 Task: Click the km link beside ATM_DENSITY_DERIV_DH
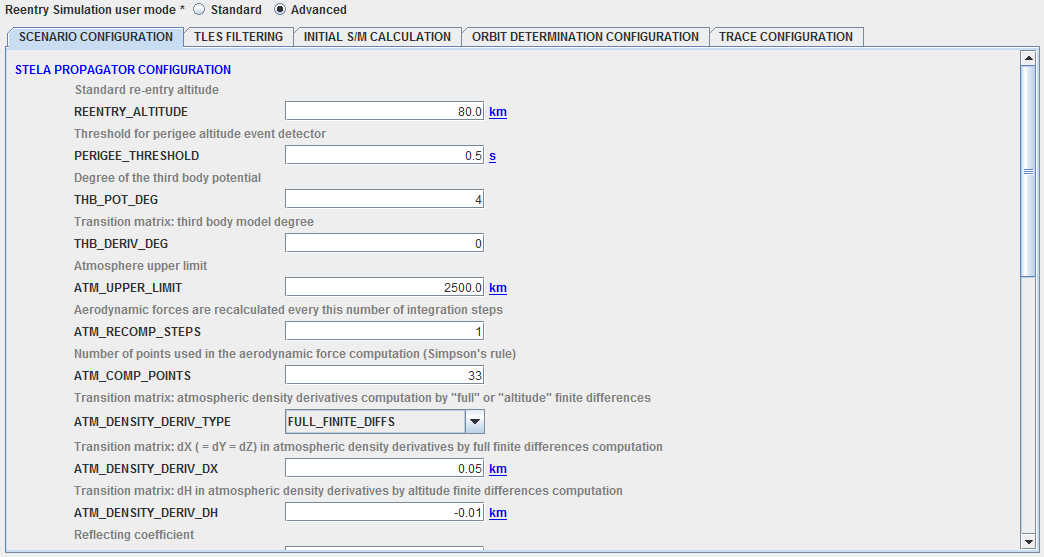pos(498,512)
